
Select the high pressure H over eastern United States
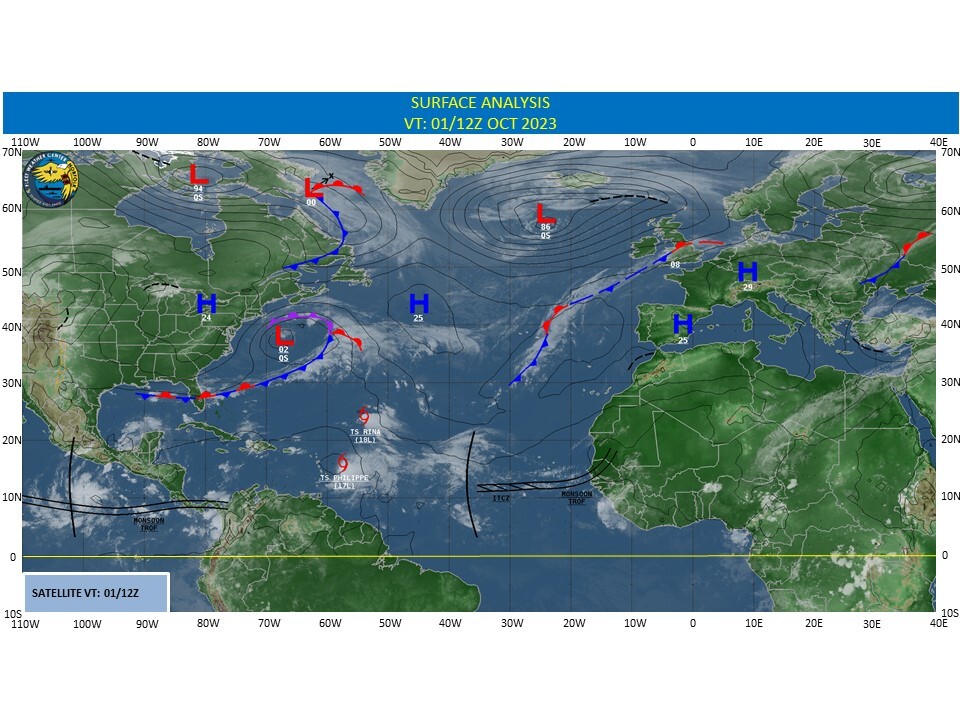[x=206, y=303]
